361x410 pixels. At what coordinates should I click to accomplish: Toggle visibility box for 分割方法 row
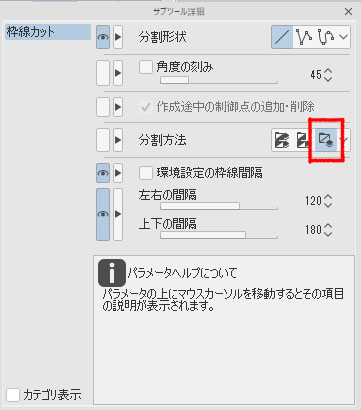pyautogui.click(x=103, y=140)
